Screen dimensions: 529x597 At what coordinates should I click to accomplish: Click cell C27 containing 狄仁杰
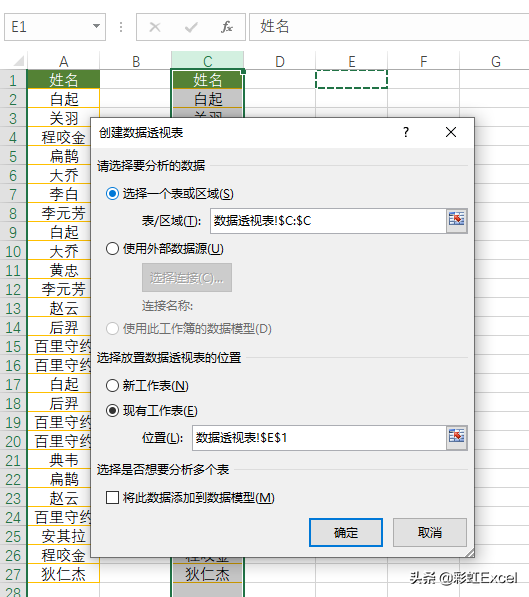pyautogui.click(x=208, y=574)
